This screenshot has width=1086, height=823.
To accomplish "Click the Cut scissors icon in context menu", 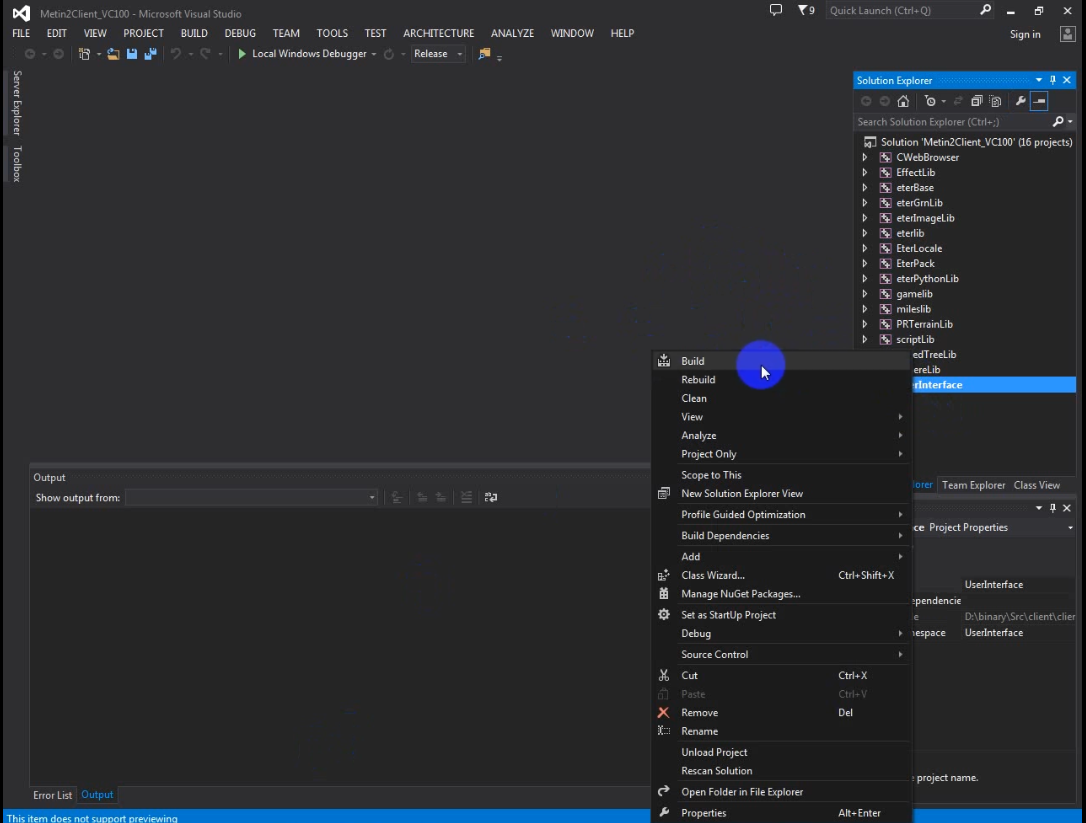I will (x=664, y=675).
